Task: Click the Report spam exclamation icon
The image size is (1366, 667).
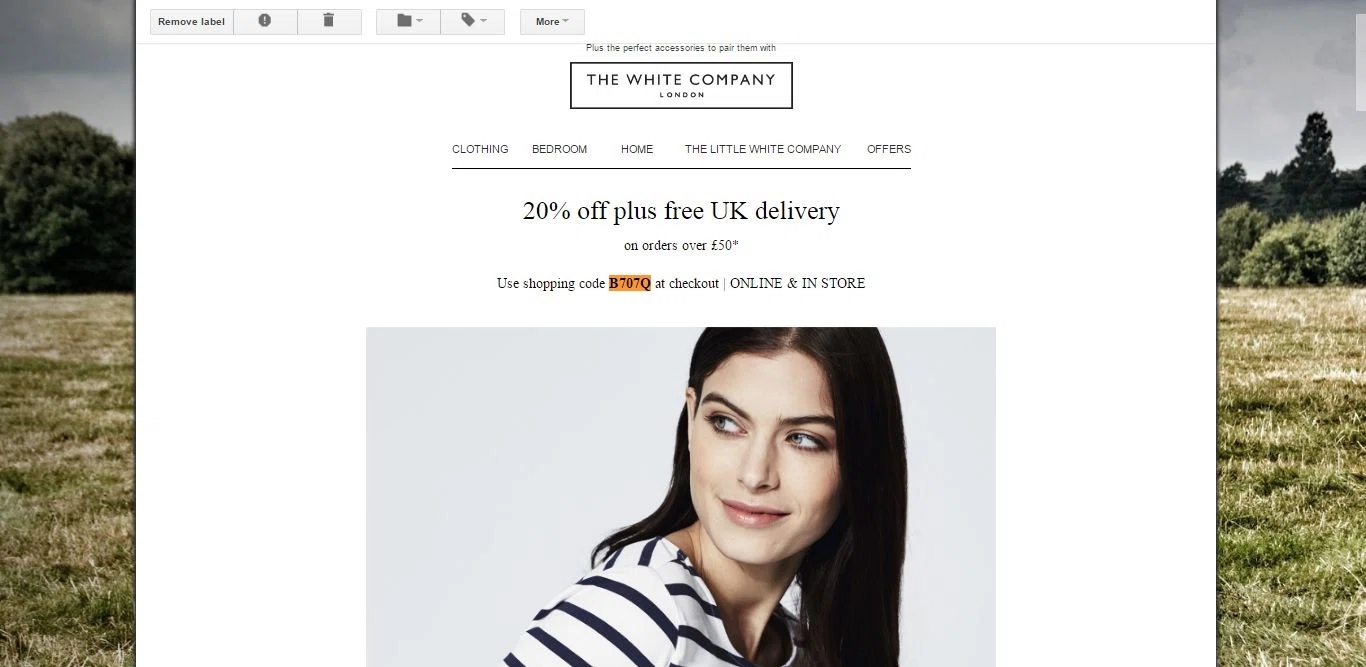Action: (x=265, y=21)
